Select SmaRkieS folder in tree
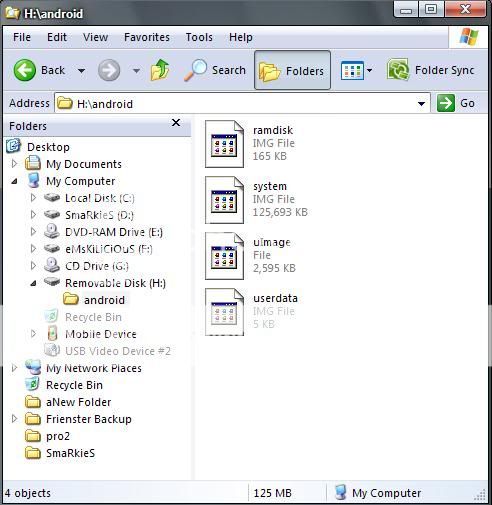 coord(70,453)
